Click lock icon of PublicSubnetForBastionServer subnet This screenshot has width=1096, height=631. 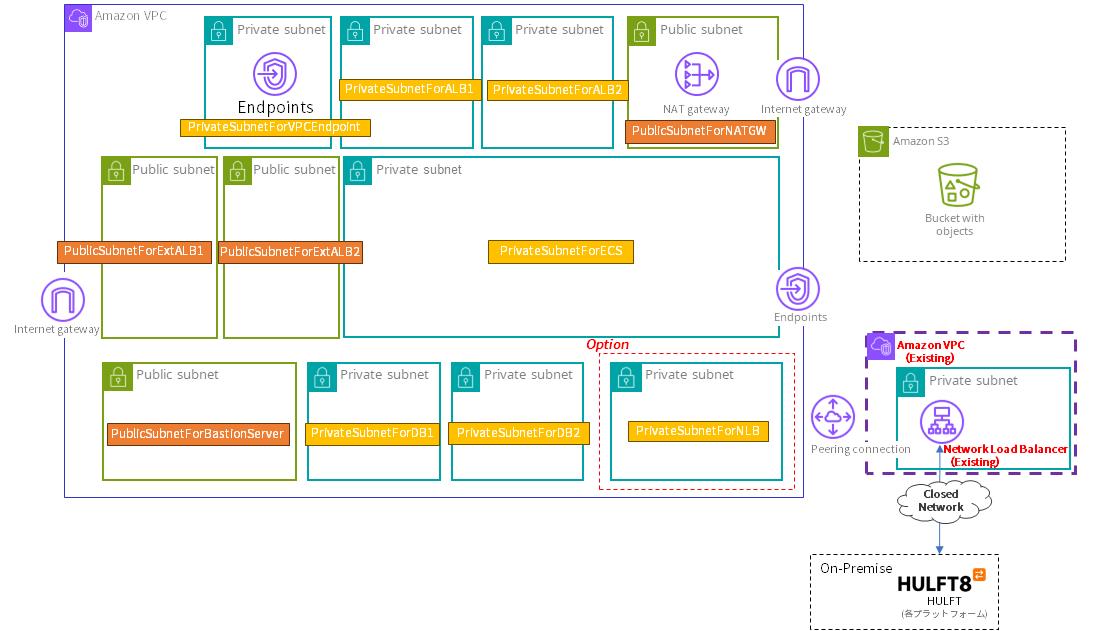[x=118, y=377]
